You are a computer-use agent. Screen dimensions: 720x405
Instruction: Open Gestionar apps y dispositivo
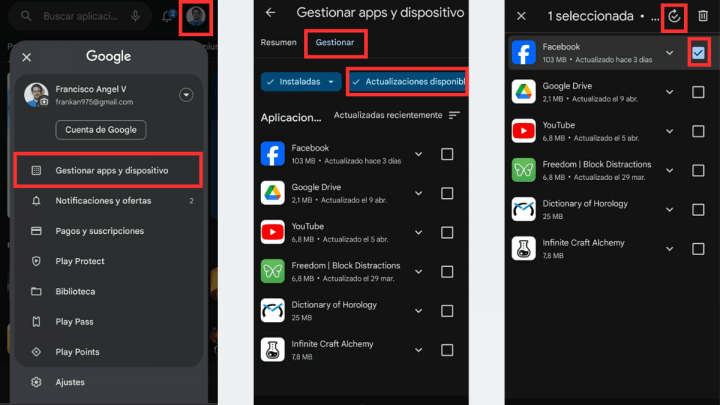tap(108, 170)
